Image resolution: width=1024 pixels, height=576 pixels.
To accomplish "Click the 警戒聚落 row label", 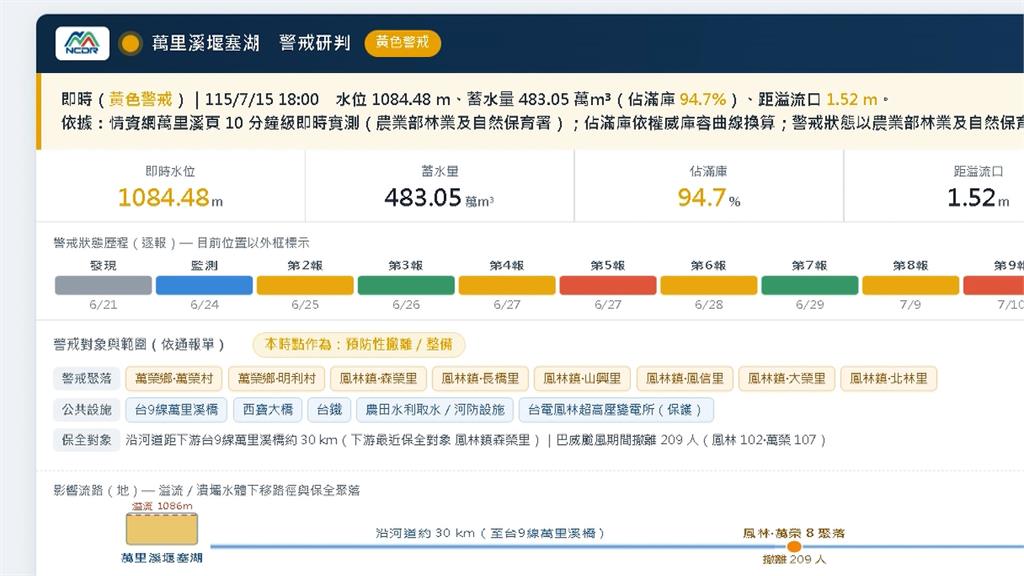I will point(86,378).
